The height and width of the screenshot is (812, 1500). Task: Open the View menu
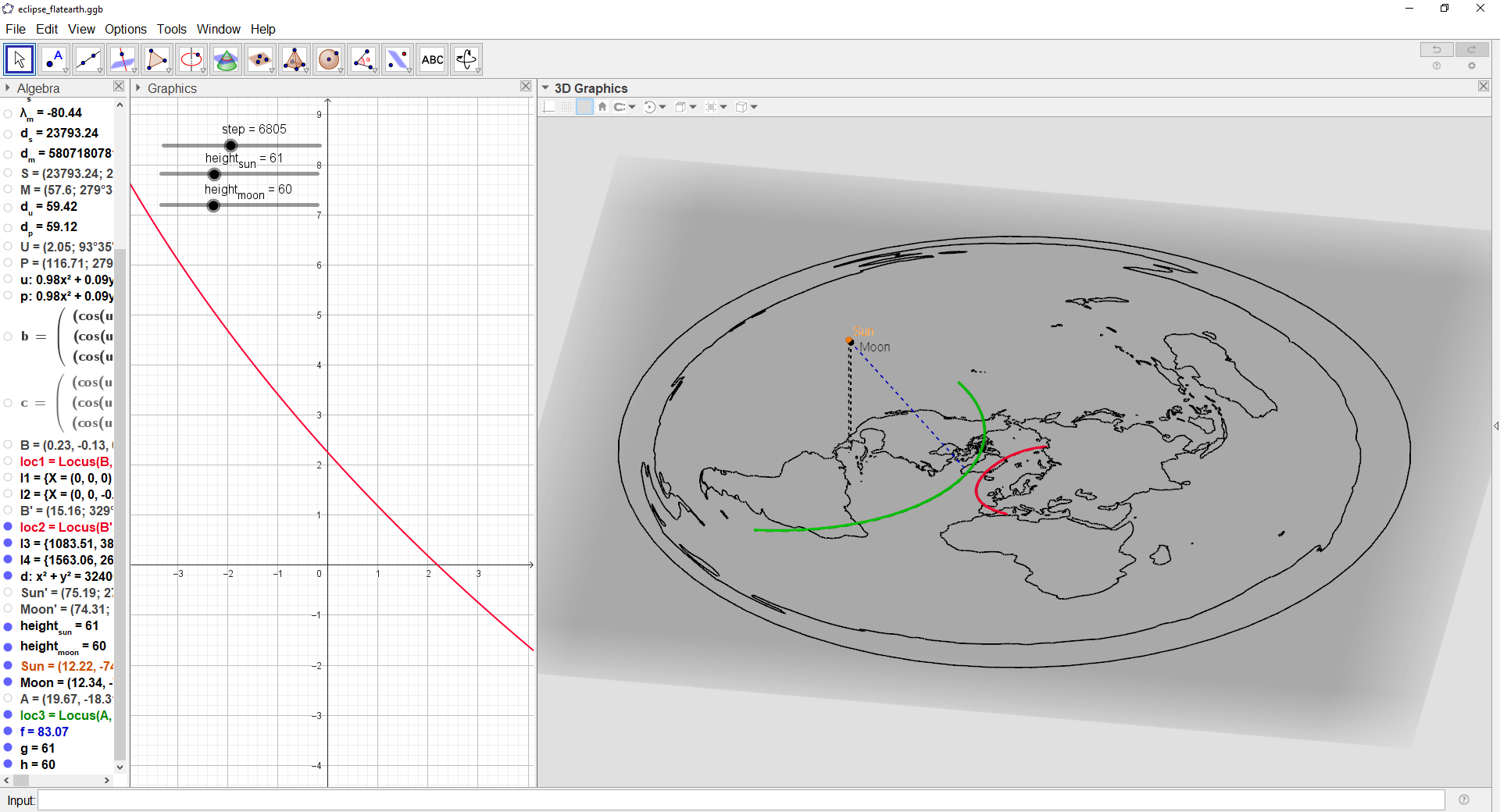[81, 29]
